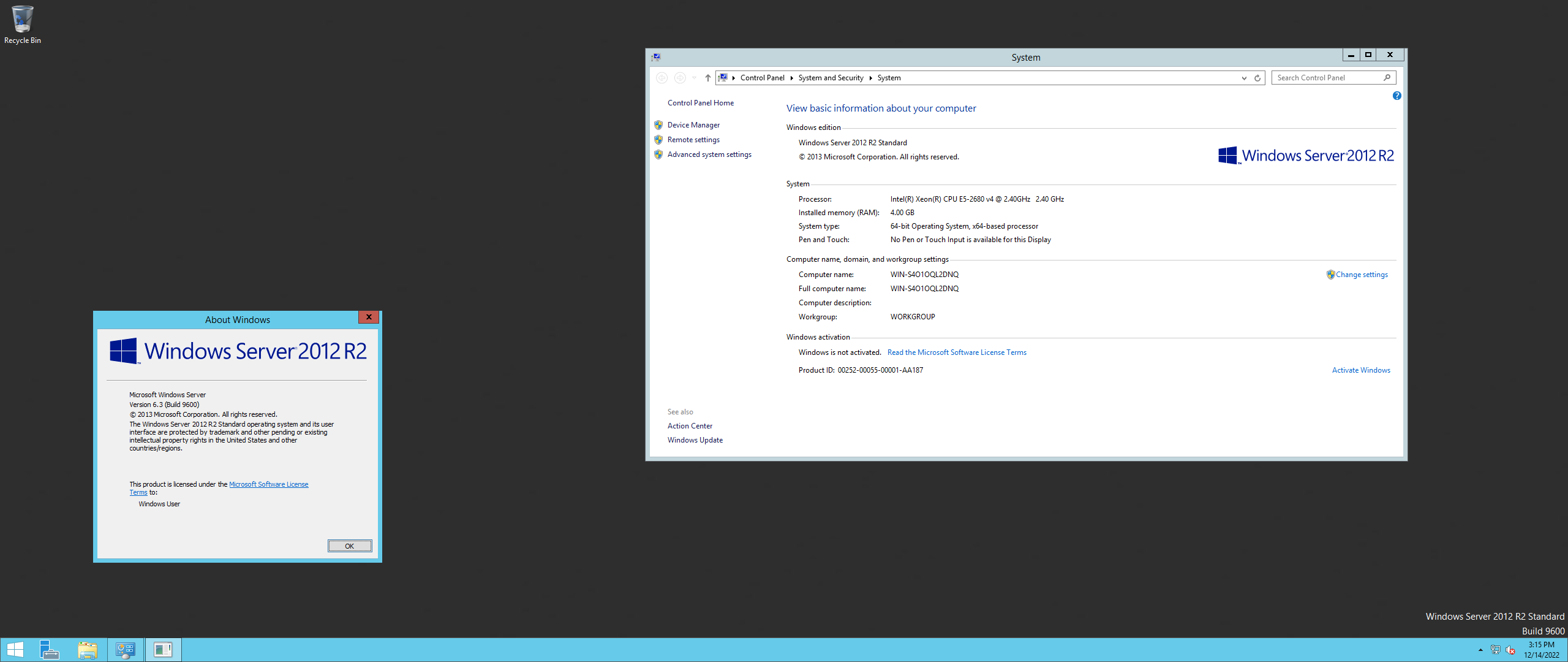Open Device Manager
Viewport: 1568px width, 662px height.
point(693,125)
